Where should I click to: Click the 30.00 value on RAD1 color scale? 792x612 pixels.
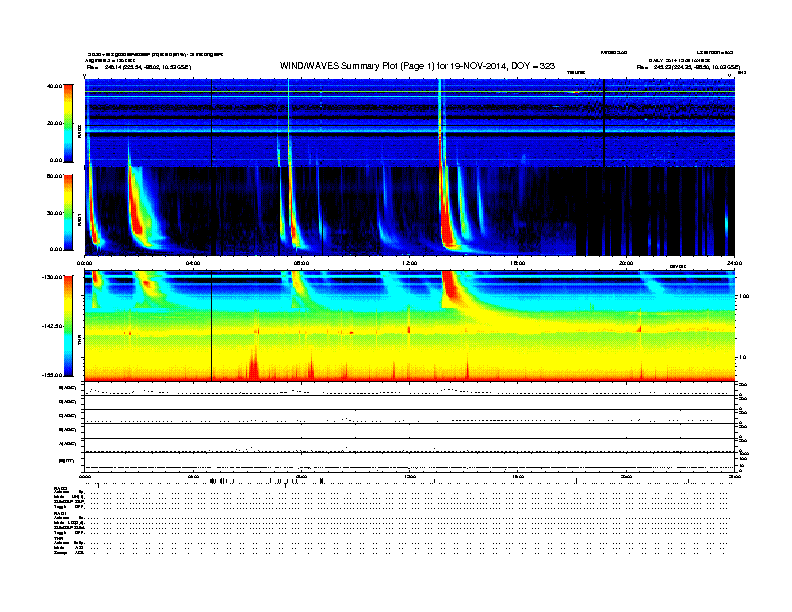[x=55, y=213]
